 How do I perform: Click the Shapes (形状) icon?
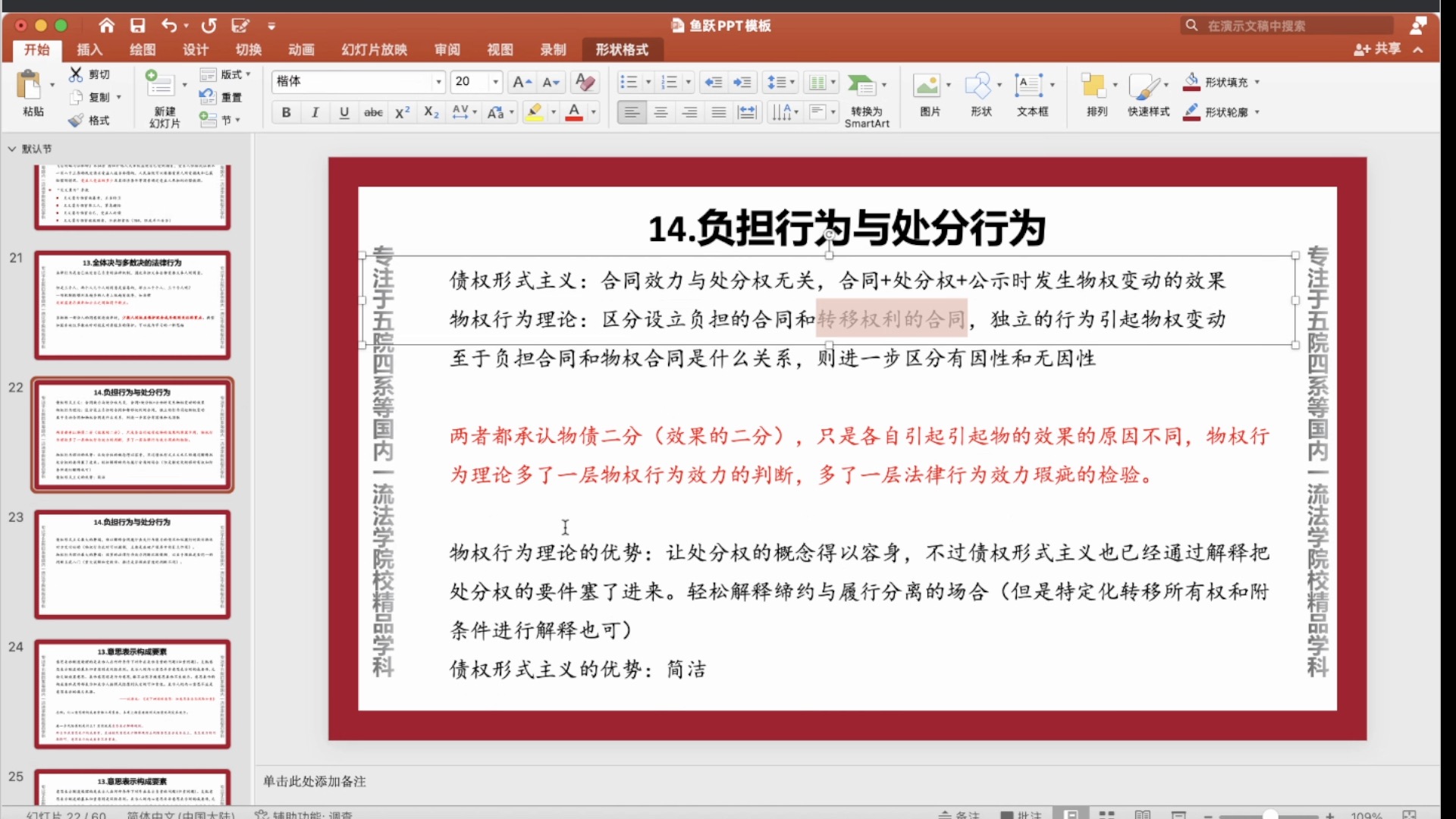[978, 85]
